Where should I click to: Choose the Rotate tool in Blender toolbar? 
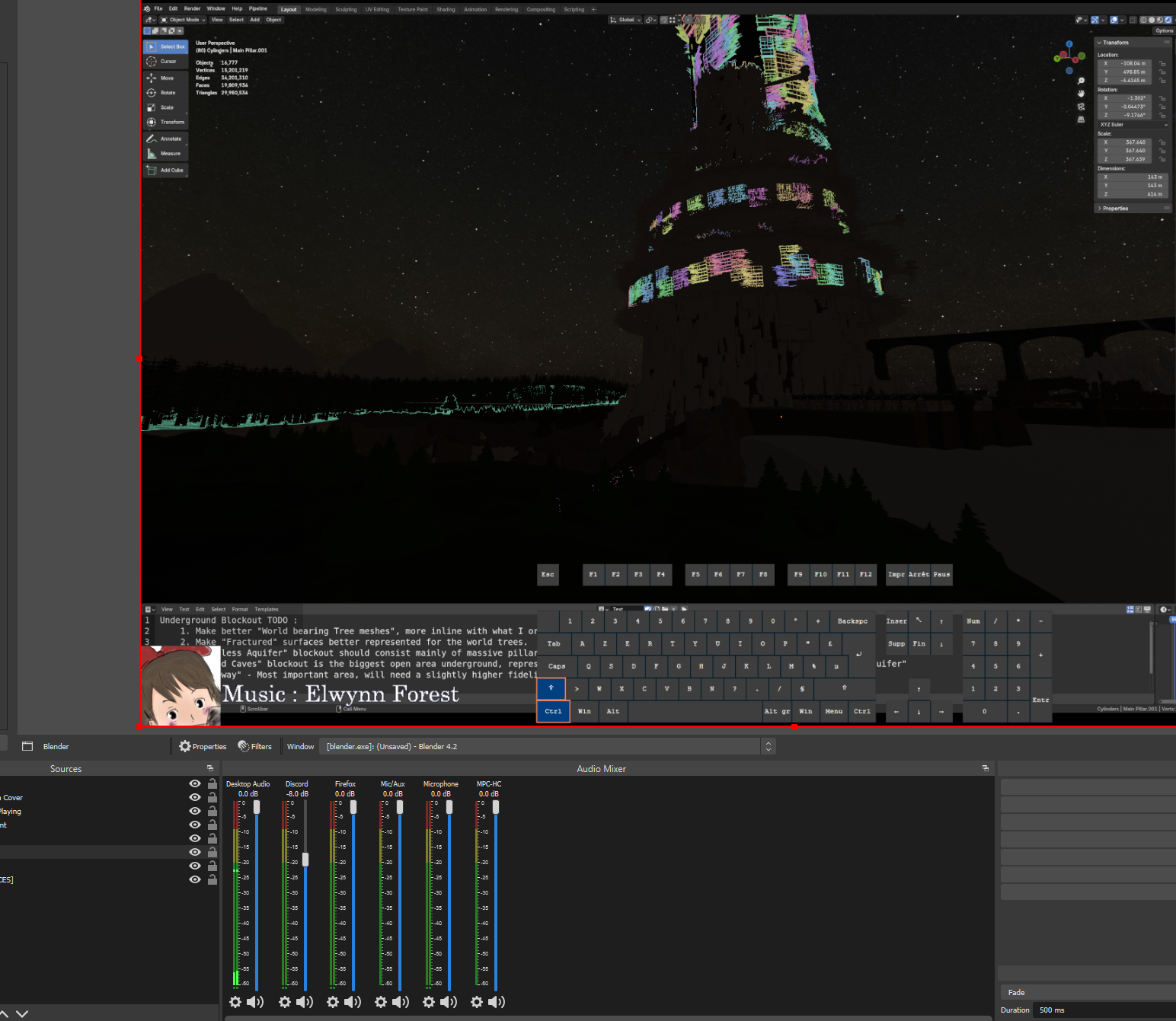pos(165,93)
